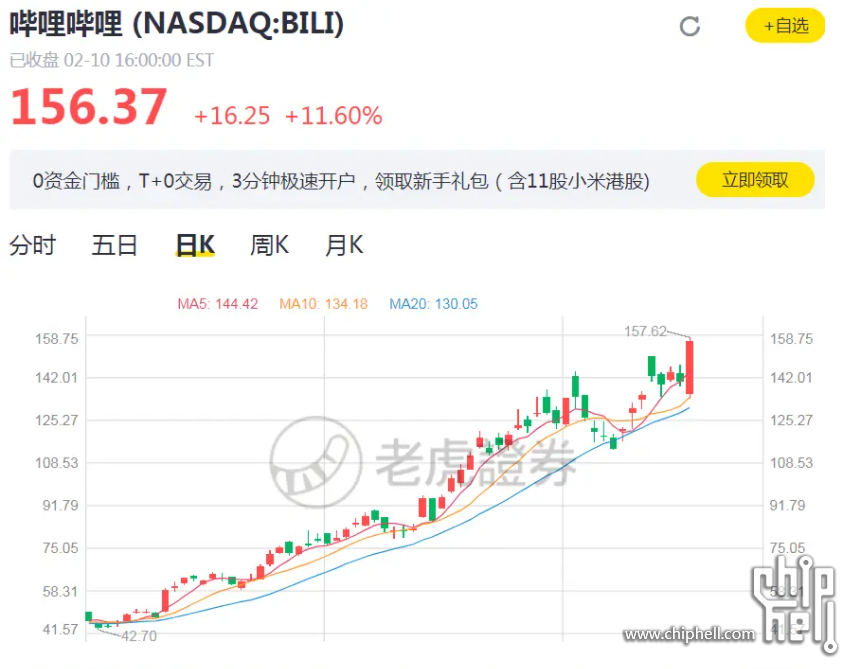
Task: Click the 156.37 current price
Action: pos(89,107)
